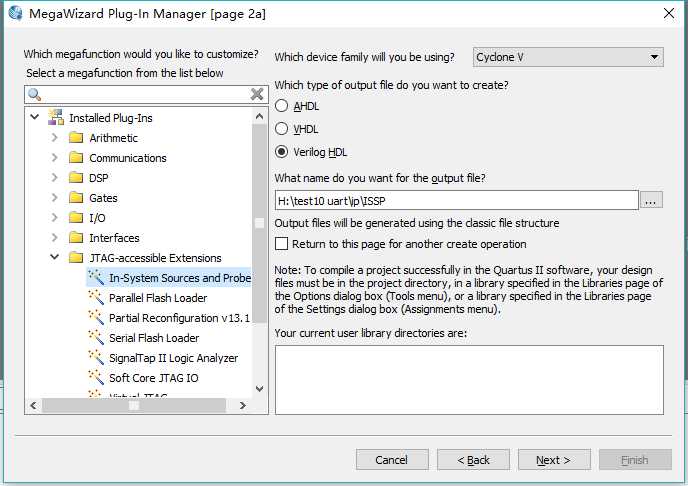Click the Communications folder label

click(128, 158)
